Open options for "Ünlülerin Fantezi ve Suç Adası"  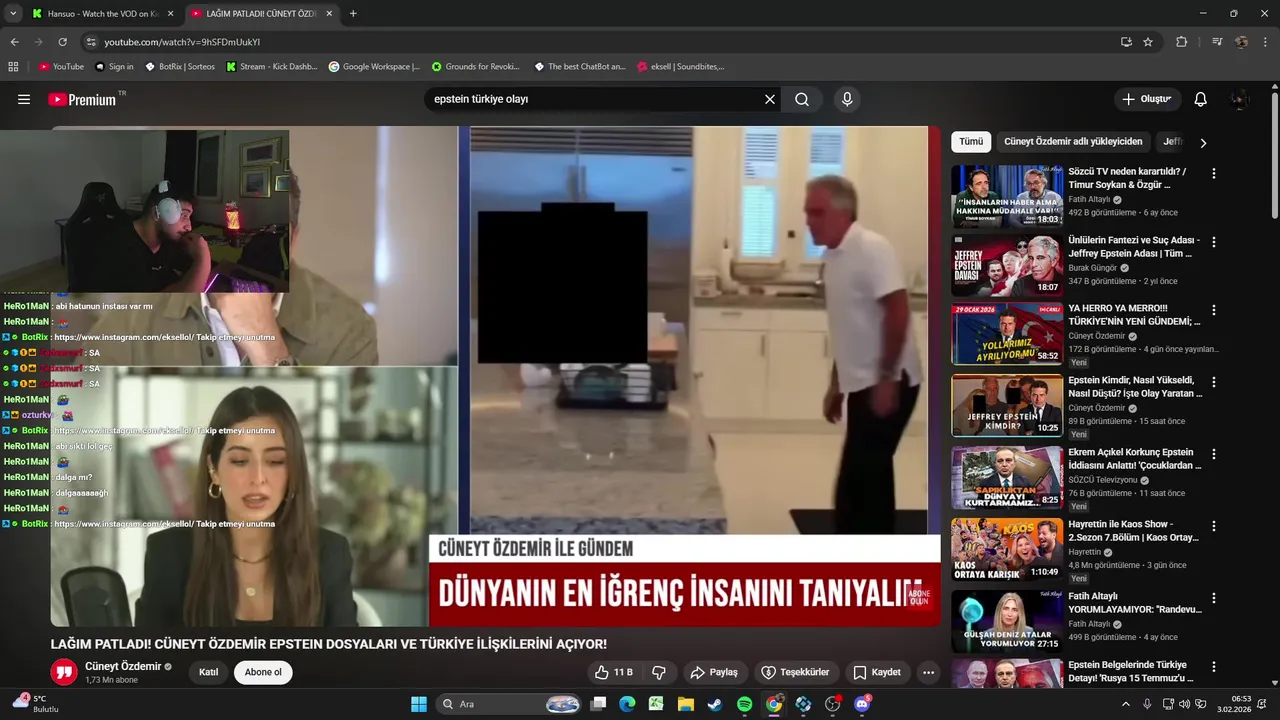(x=1214, y=242)
